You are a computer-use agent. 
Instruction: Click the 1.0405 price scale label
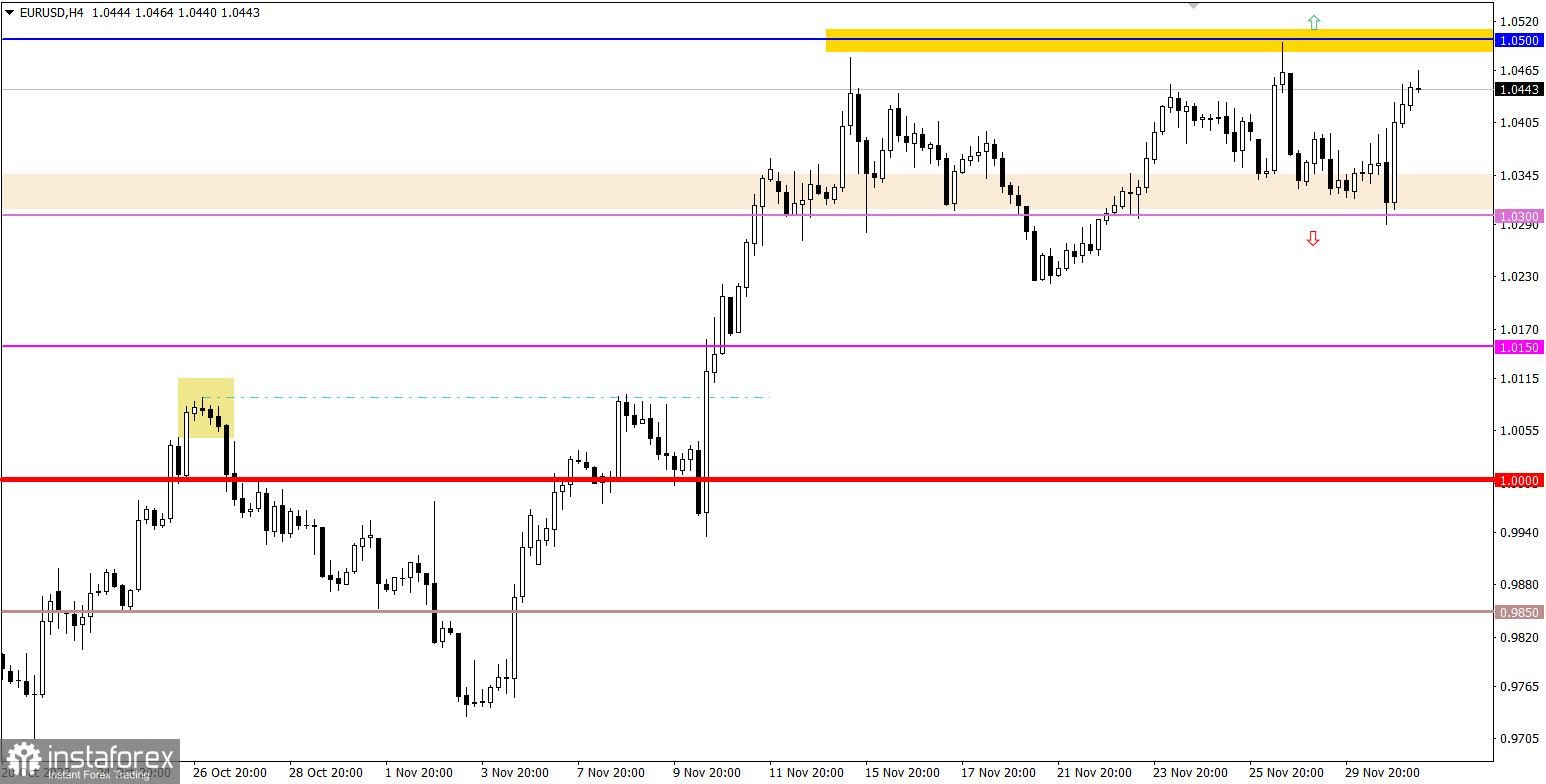[x=1520, y=123]
